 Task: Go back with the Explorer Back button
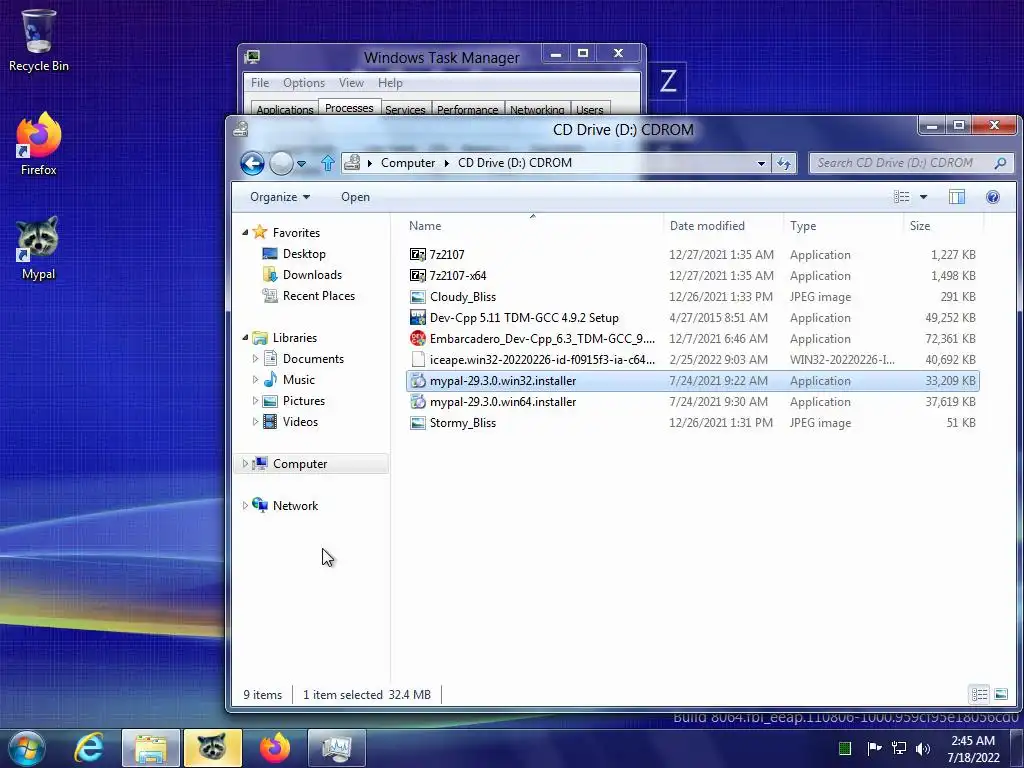(252, 163)
